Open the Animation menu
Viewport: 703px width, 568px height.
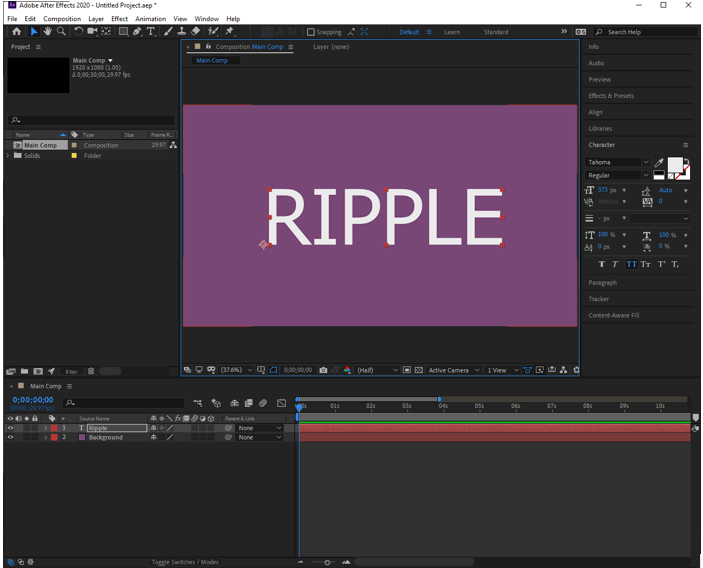click(151, 19)
